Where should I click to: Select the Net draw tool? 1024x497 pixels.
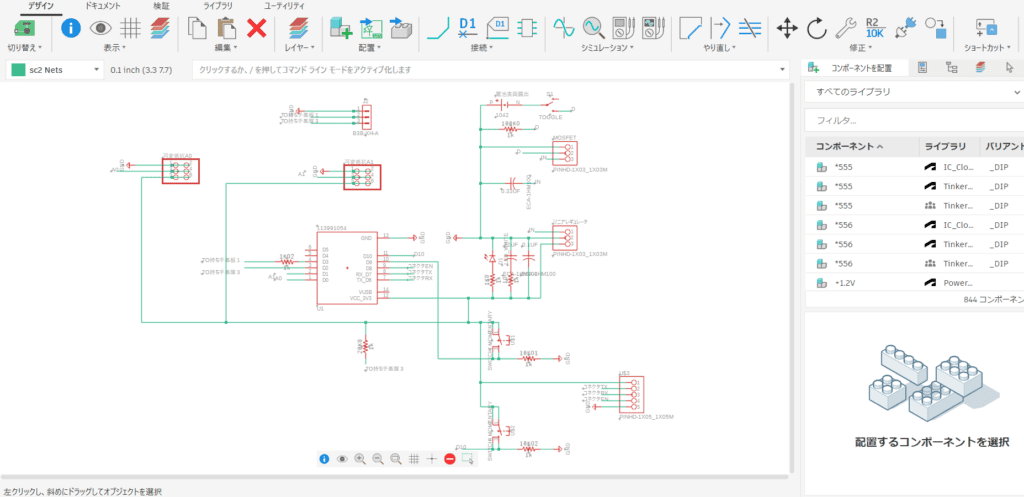[x=437, y=27]
